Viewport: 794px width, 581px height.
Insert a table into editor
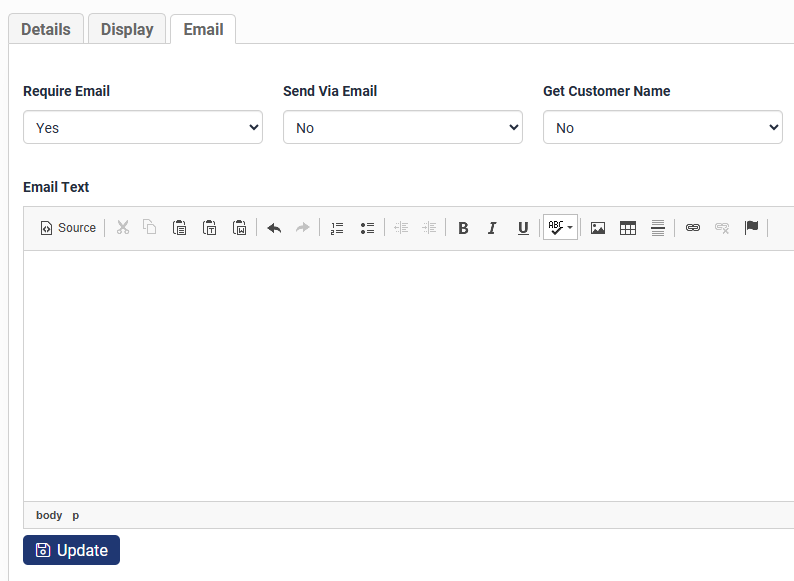[628, 228]
